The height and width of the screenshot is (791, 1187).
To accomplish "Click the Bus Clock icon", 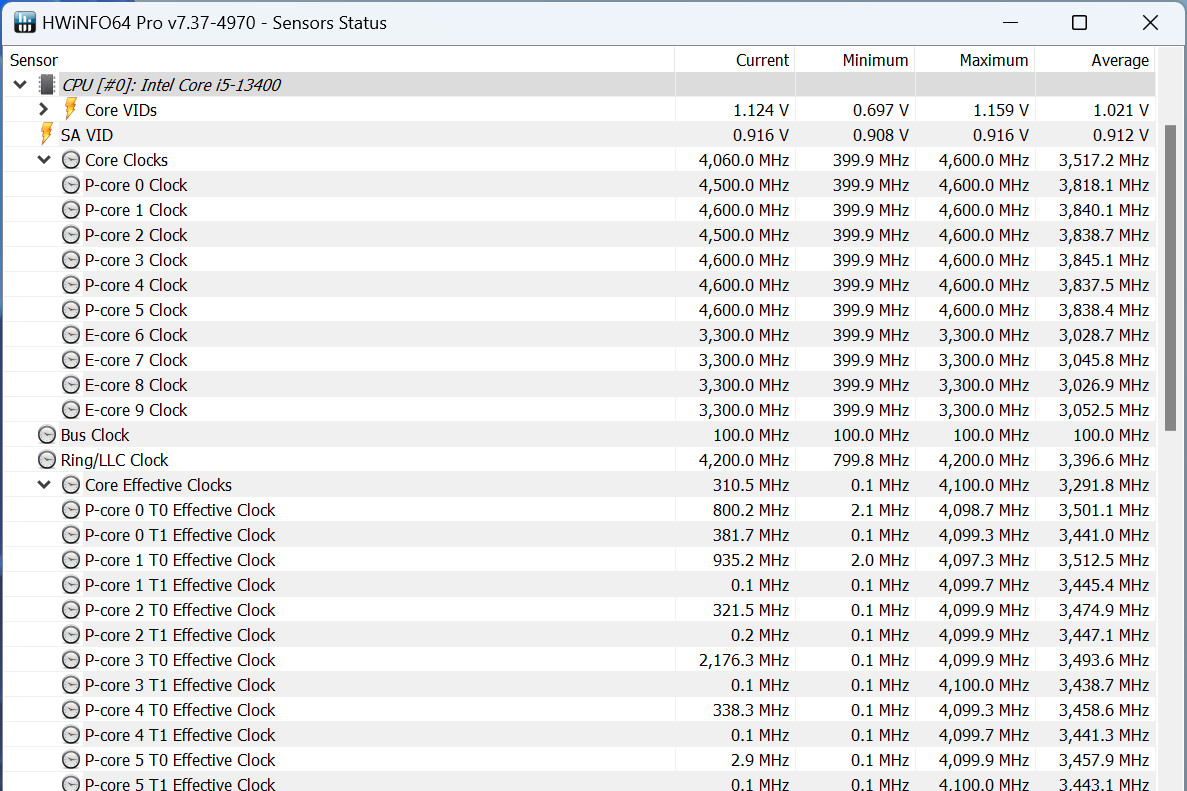I will (x=46, y=434).
